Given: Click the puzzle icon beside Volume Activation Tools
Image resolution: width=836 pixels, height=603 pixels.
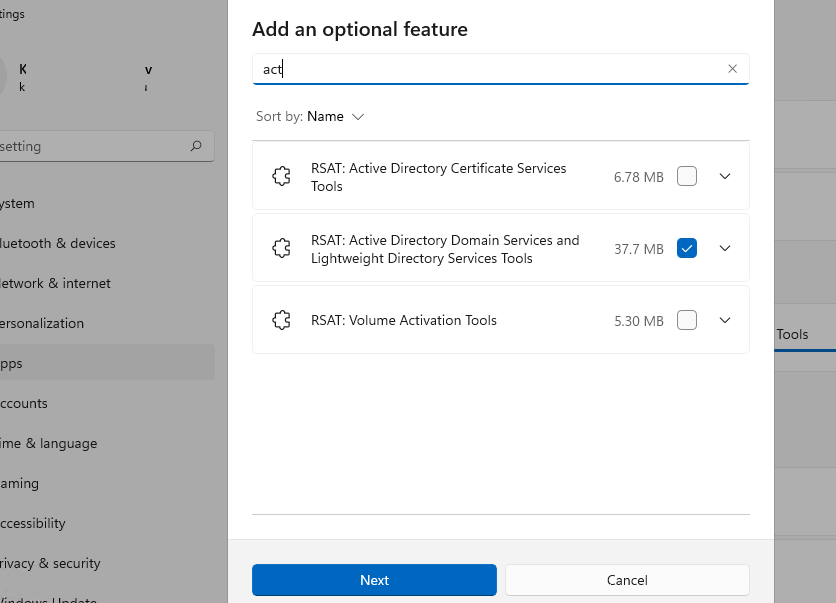Looking at the screenshot, I should tap(281, 320).
